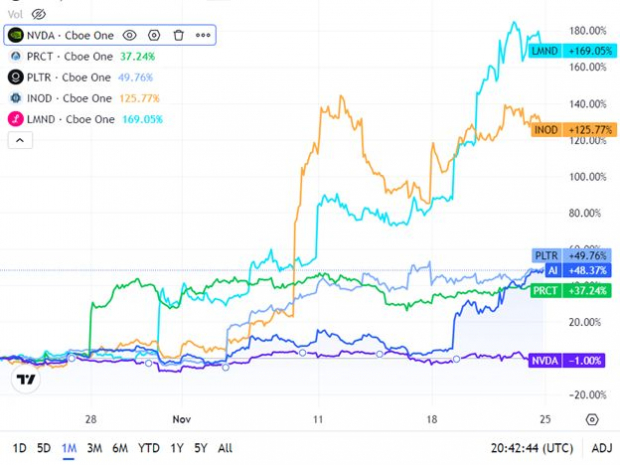The image size is (620, 465).
Task: Click the INOD symbol logo icon
Action: pyautogui.click(x=16, y=98)
